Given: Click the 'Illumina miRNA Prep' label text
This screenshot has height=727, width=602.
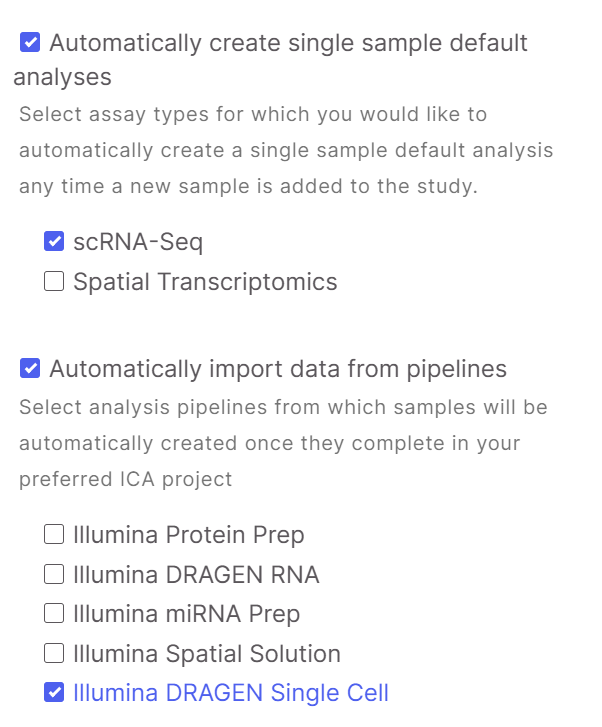Looking at the screenshot, I should click(186, 614).
